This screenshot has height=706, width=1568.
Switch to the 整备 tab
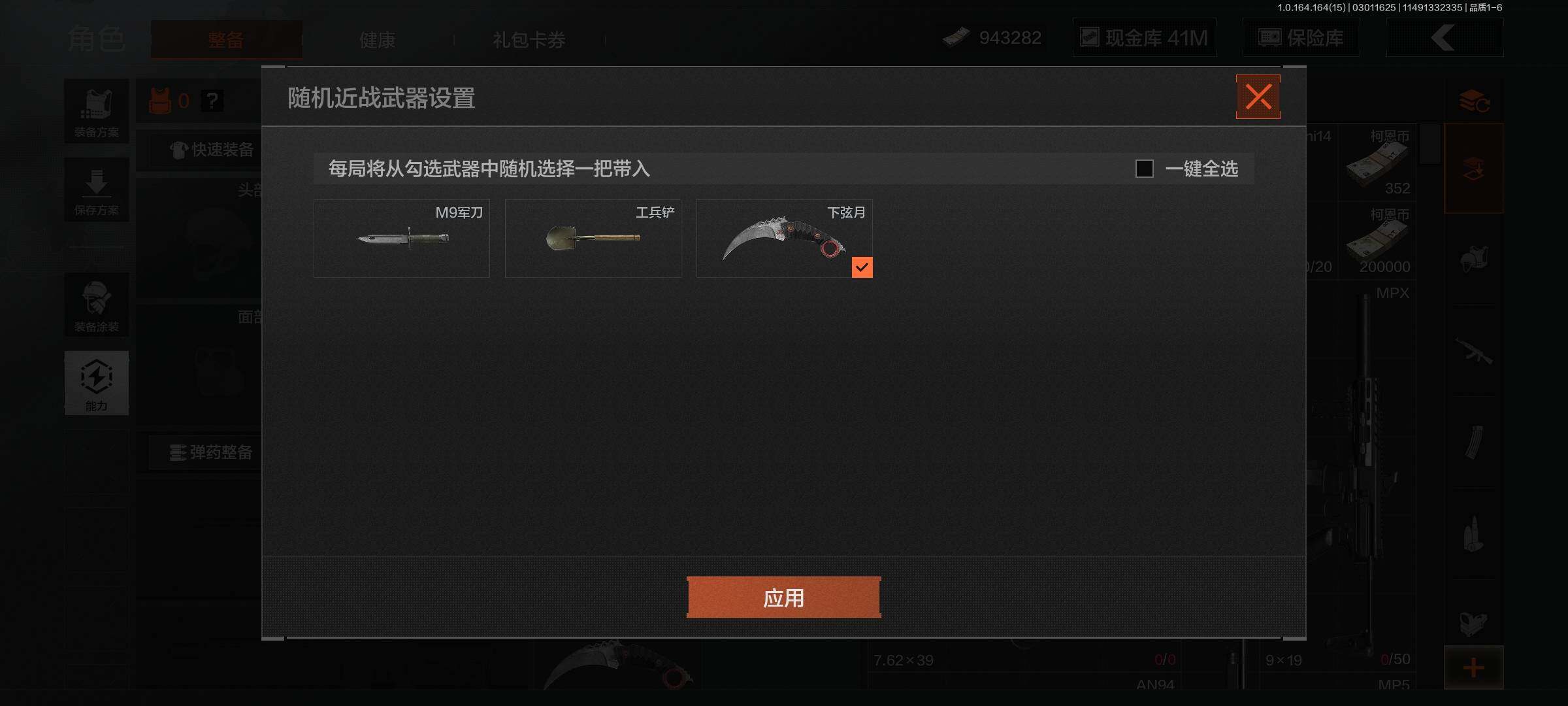pyautogui.click(x=226, y=40)
